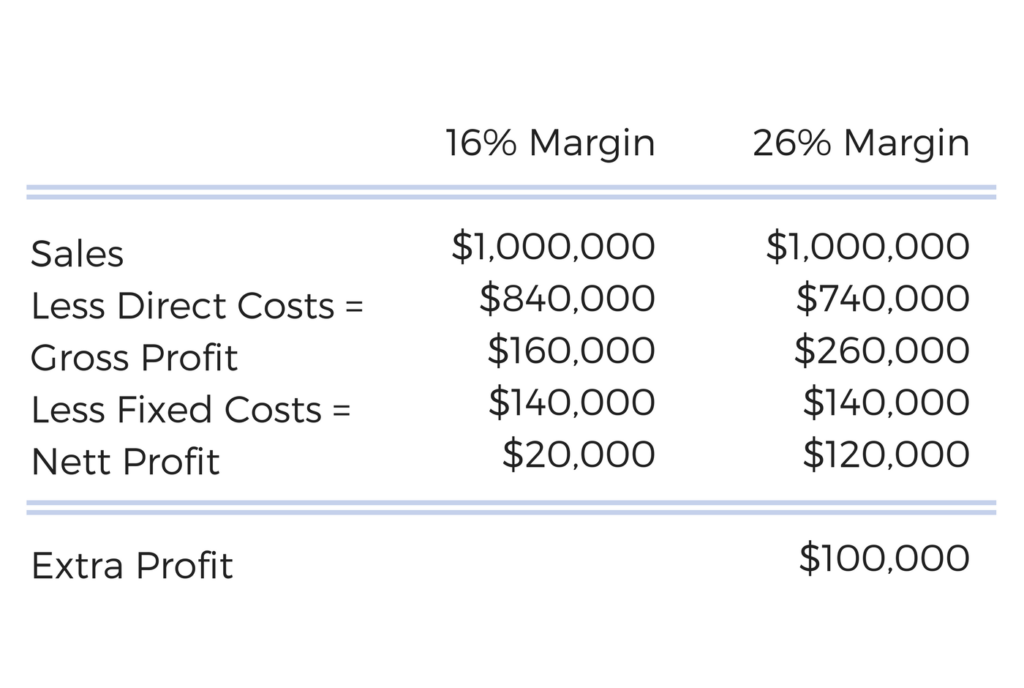Image resolution: width=1024 pixels, height=688 pixels.
Task: Click the 26% Margin column header
Action: (861, 144)
